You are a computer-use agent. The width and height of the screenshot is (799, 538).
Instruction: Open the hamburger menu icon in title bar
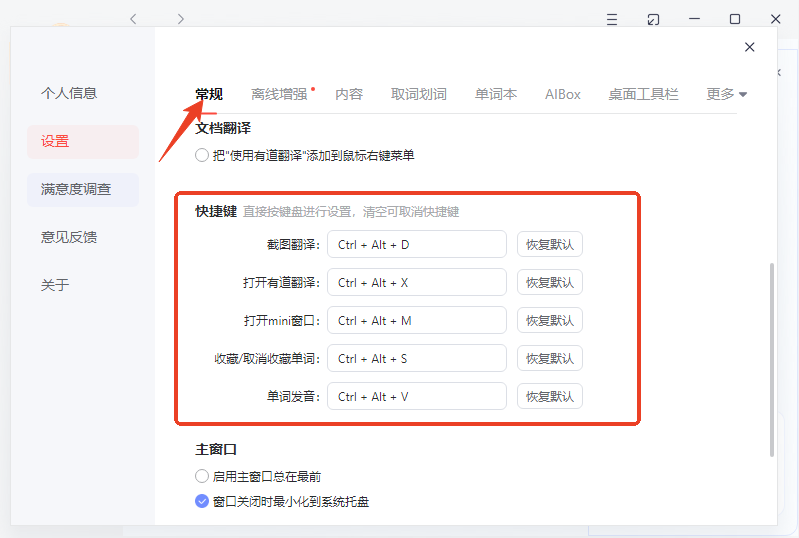coord(612,19)
